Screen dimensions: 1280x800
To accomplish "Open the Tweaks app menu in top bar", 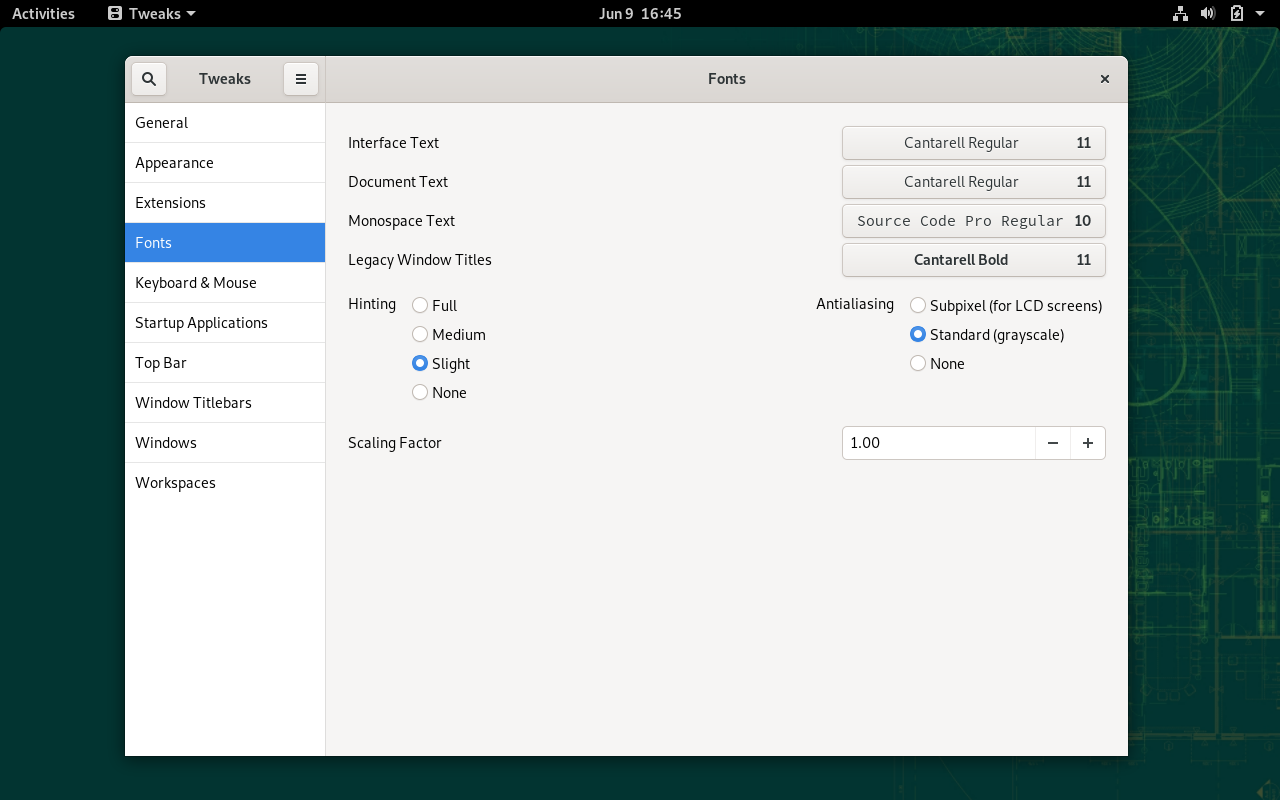I will coord(152,14).
